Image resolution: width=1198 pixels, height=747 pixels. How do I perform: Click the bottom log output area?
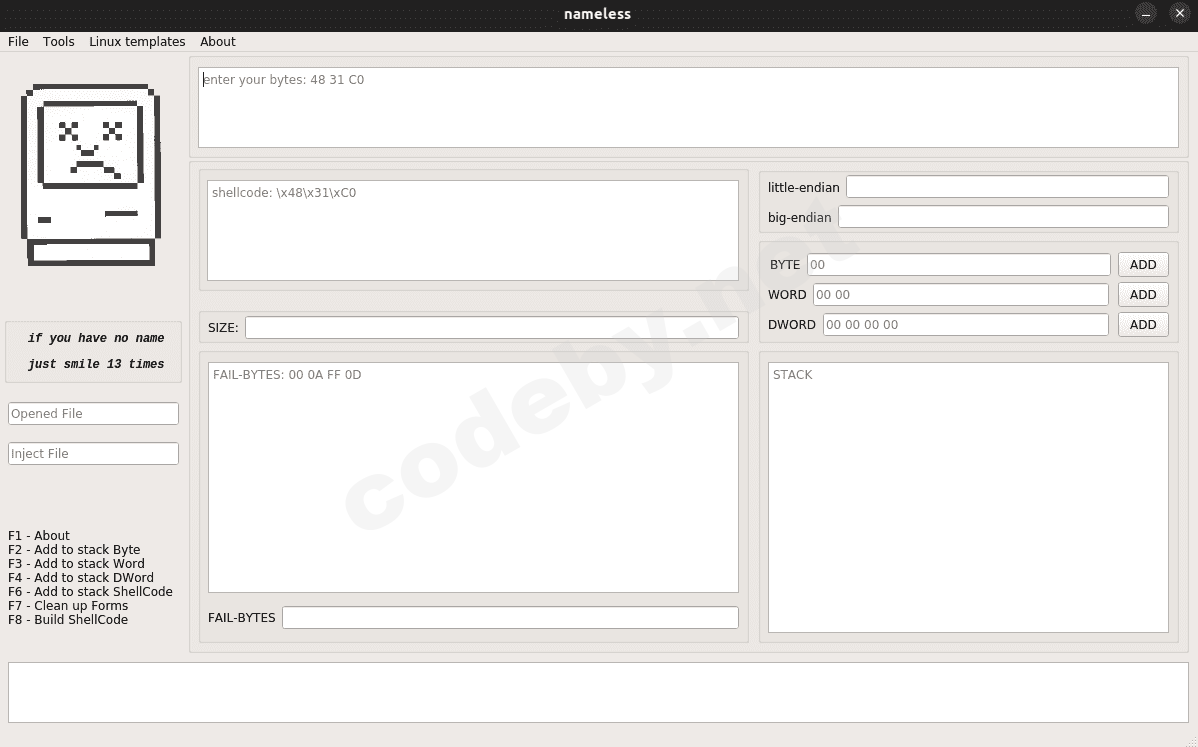pyautogui.click(x=598, y=692)
